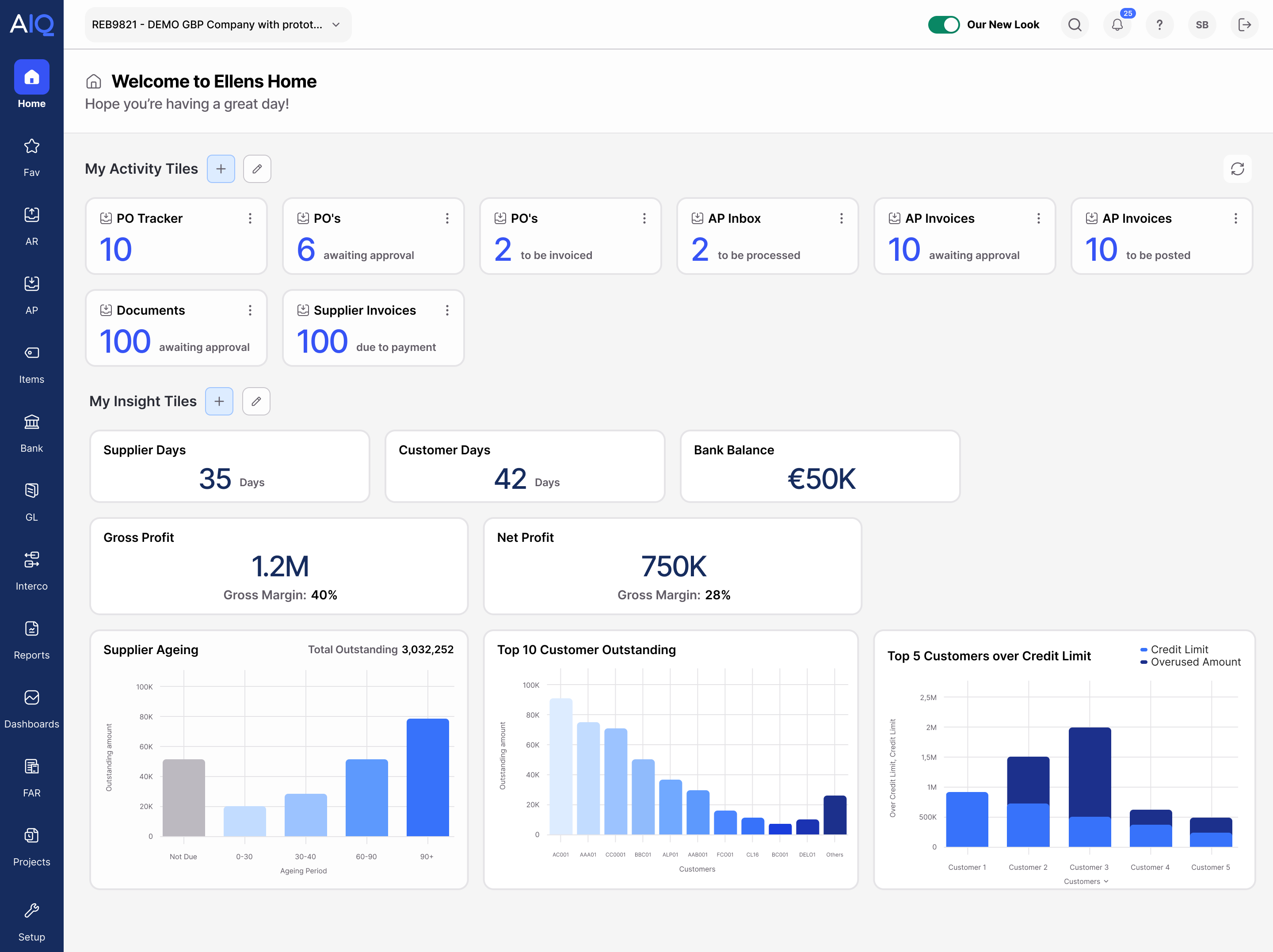Click the Setup wrench icon
The height and width of the screenshot is (952, 1273).
[x=32, y=917]
